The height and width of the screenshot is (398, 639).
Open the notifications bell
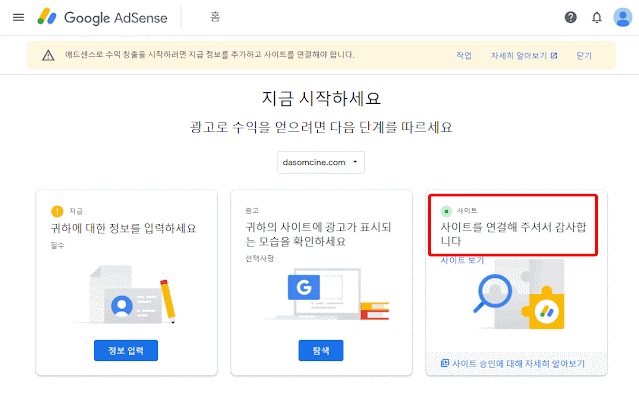click(x=597, y=17)
